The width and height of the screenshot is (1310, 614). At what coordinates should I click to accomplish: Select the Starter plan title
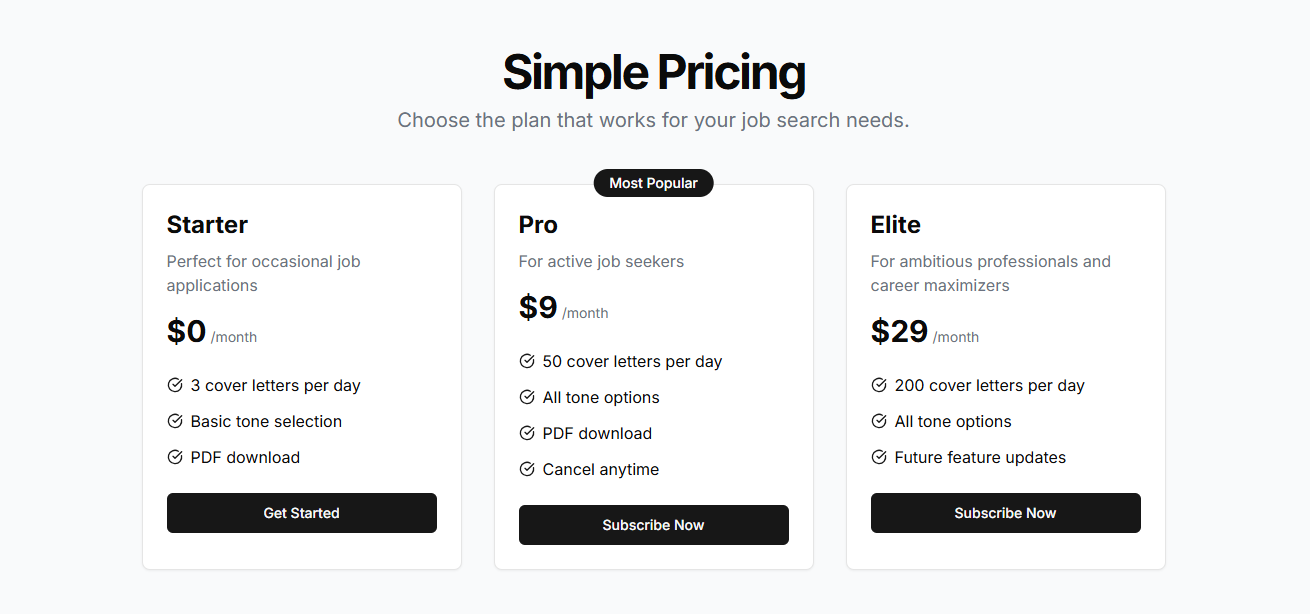point(207,224)
